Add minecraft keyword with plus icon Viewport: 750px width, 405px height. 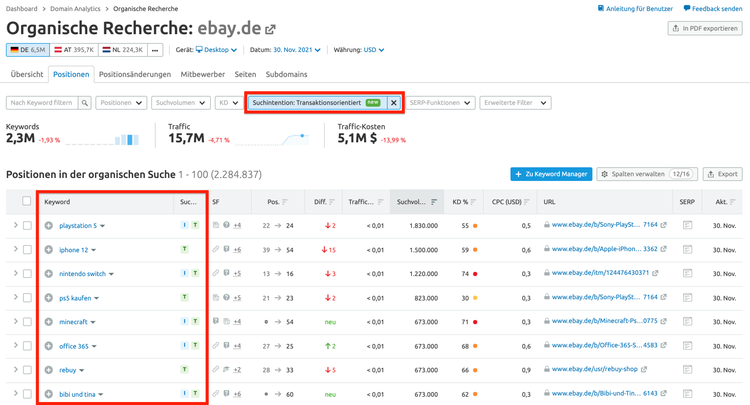click(49, 322)
